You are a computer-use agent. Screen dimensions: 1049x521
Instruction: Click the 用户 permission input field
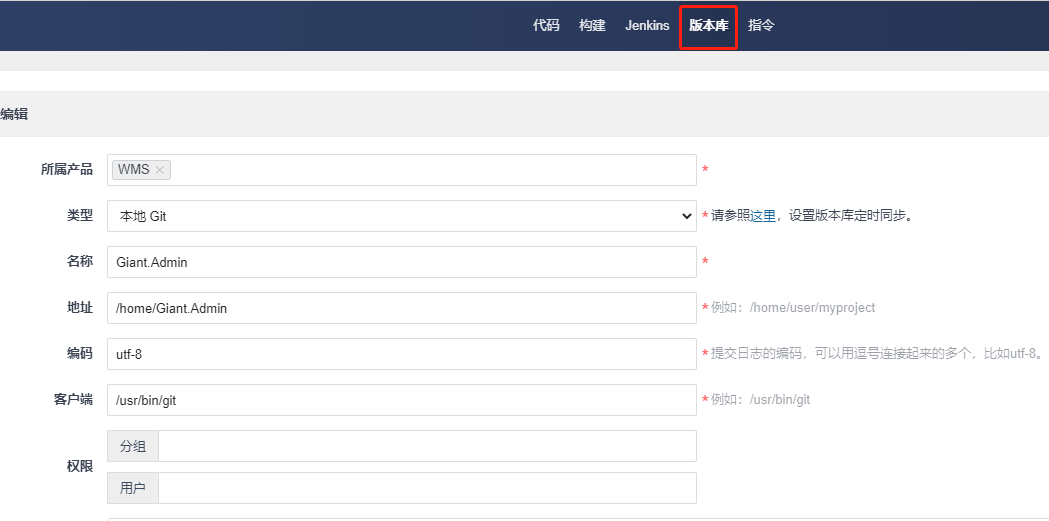(427, 488)
